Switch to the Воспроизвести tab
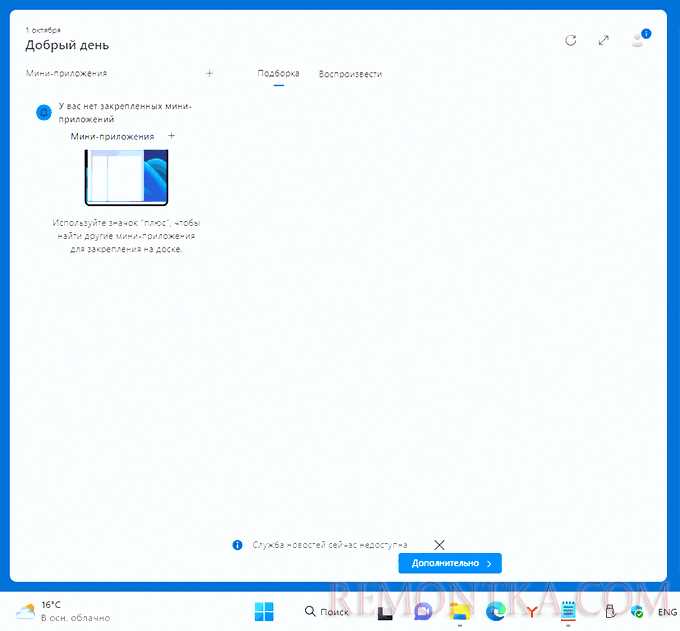Image resolution: width=680 pixels, height=631 pixels. [350, 74]
